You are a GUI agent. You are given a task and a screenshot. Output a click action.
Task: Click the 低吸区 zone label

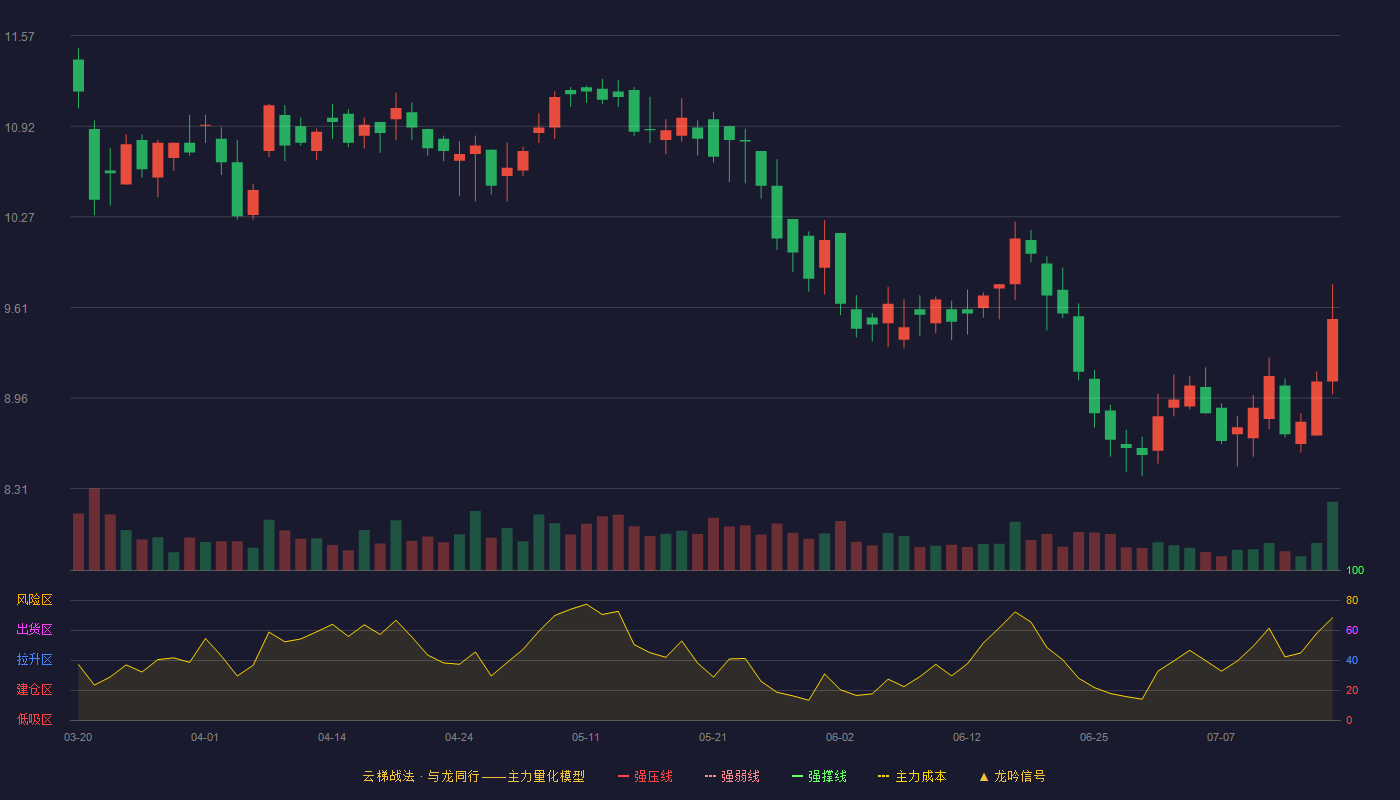(34, 719)
